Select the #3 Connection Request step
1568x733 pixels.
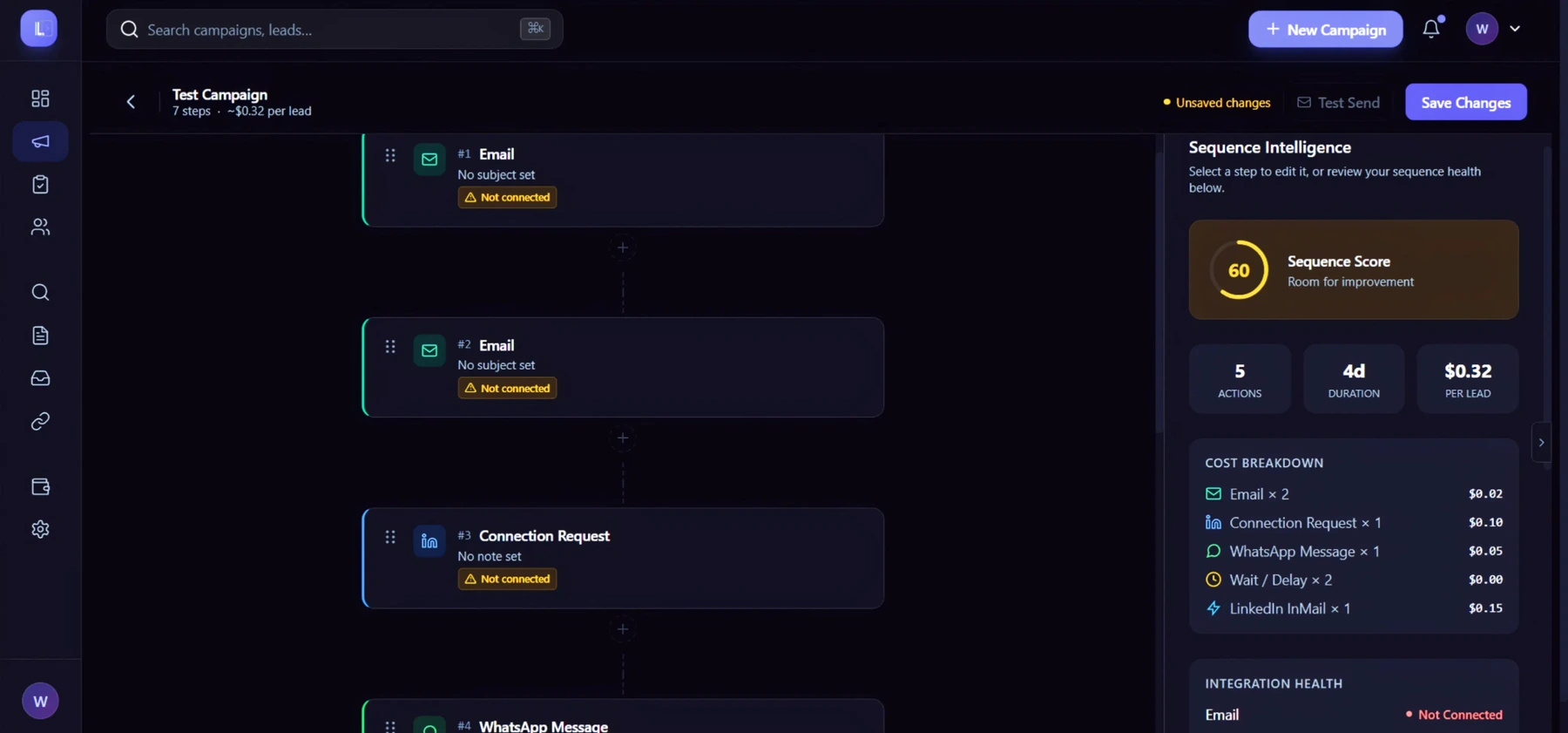click(x=623, y=558)
